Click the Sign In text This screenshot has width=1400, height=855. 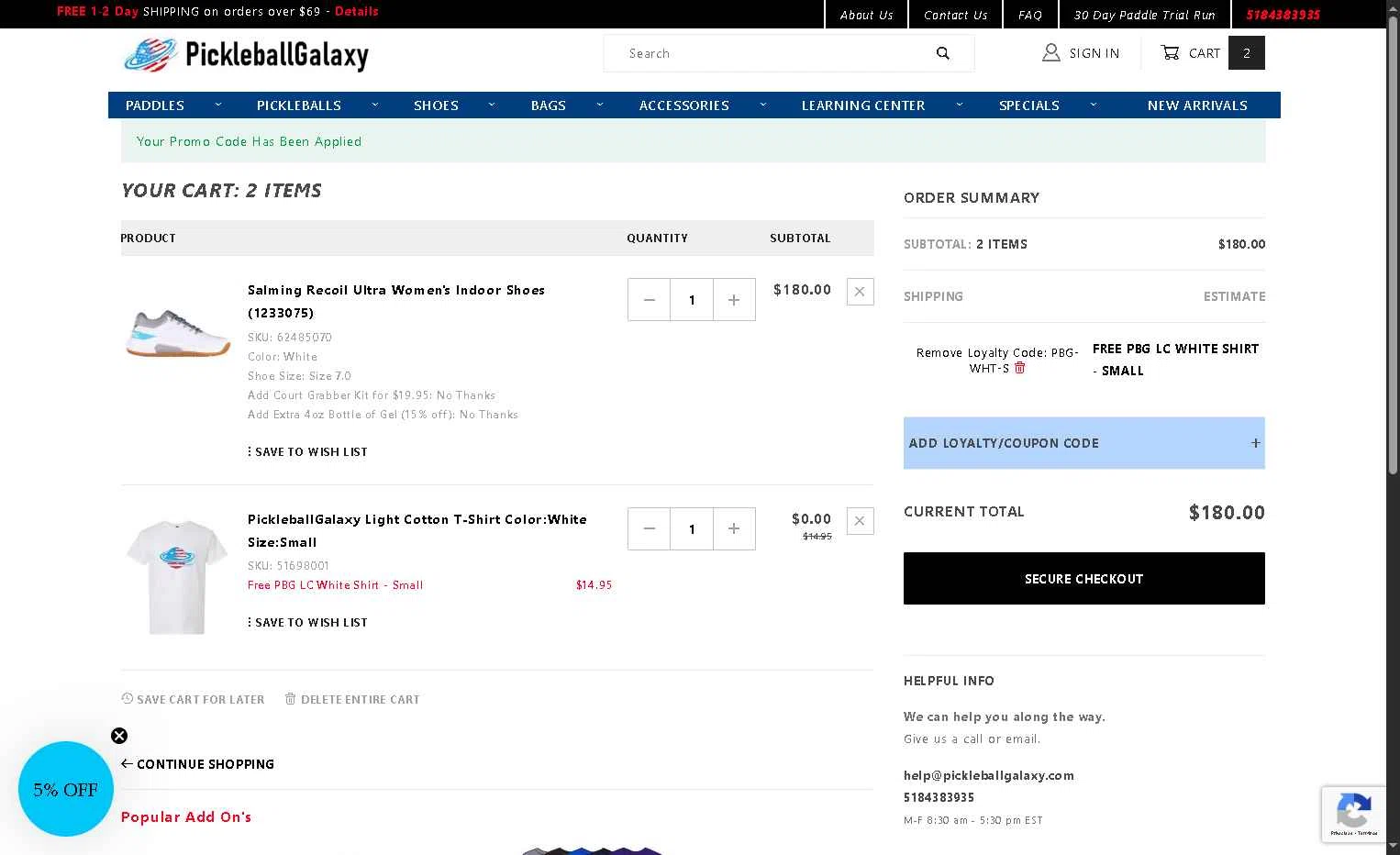tap(1094, 53)
